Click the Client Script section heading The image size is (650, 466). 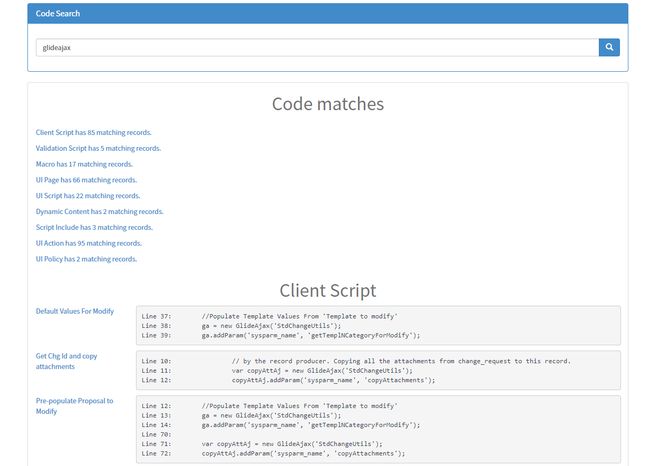click(x=327, y=290)
